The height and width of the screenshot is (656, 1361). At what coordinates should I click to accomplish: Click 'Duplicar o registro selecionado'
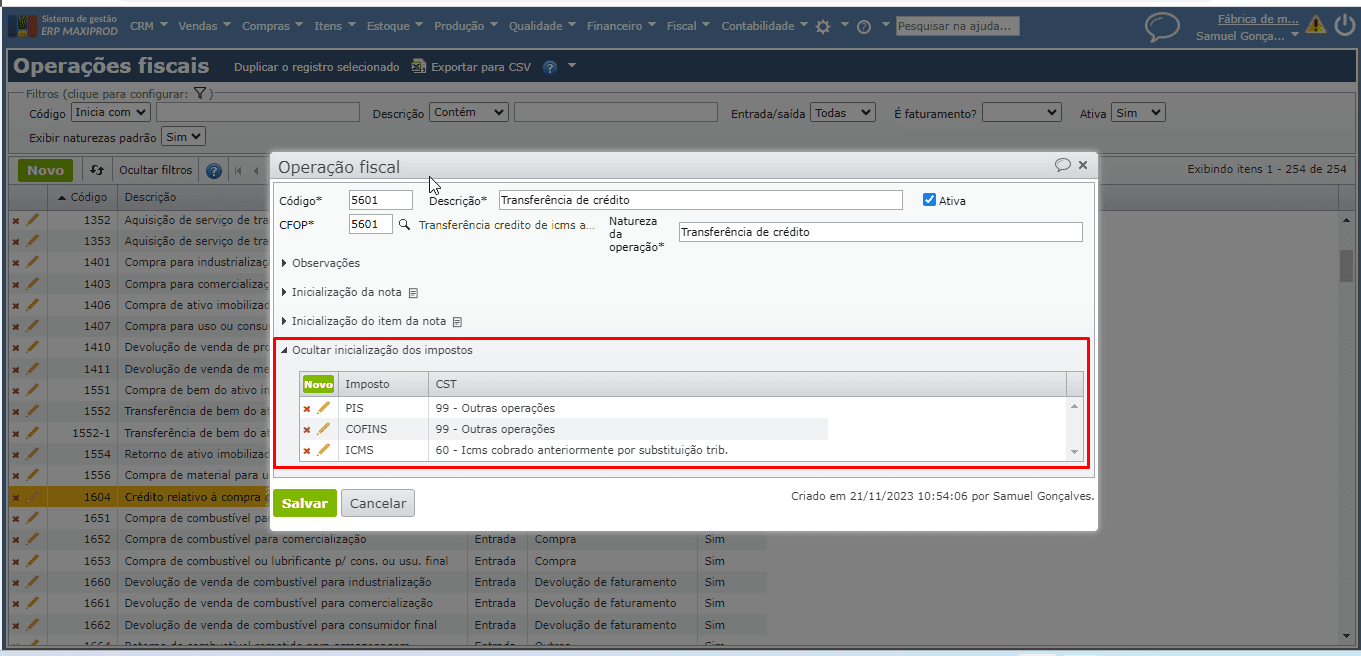click(316, 67)
